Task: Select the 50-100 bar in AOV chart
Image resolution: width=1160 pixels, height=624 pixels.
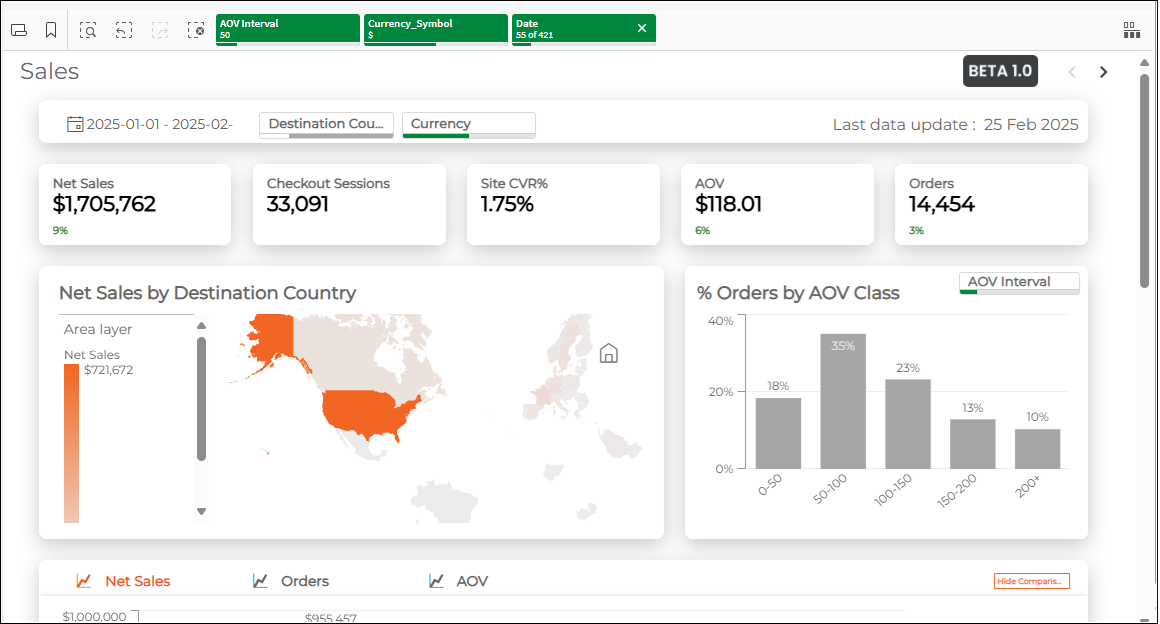Action: (843, 401)
